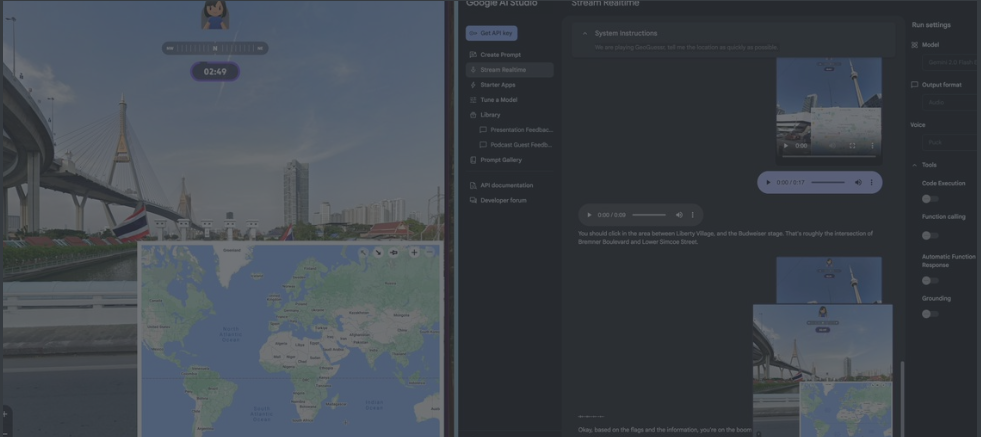Collapse the Tools section chevron

click(x=914, y=165)
